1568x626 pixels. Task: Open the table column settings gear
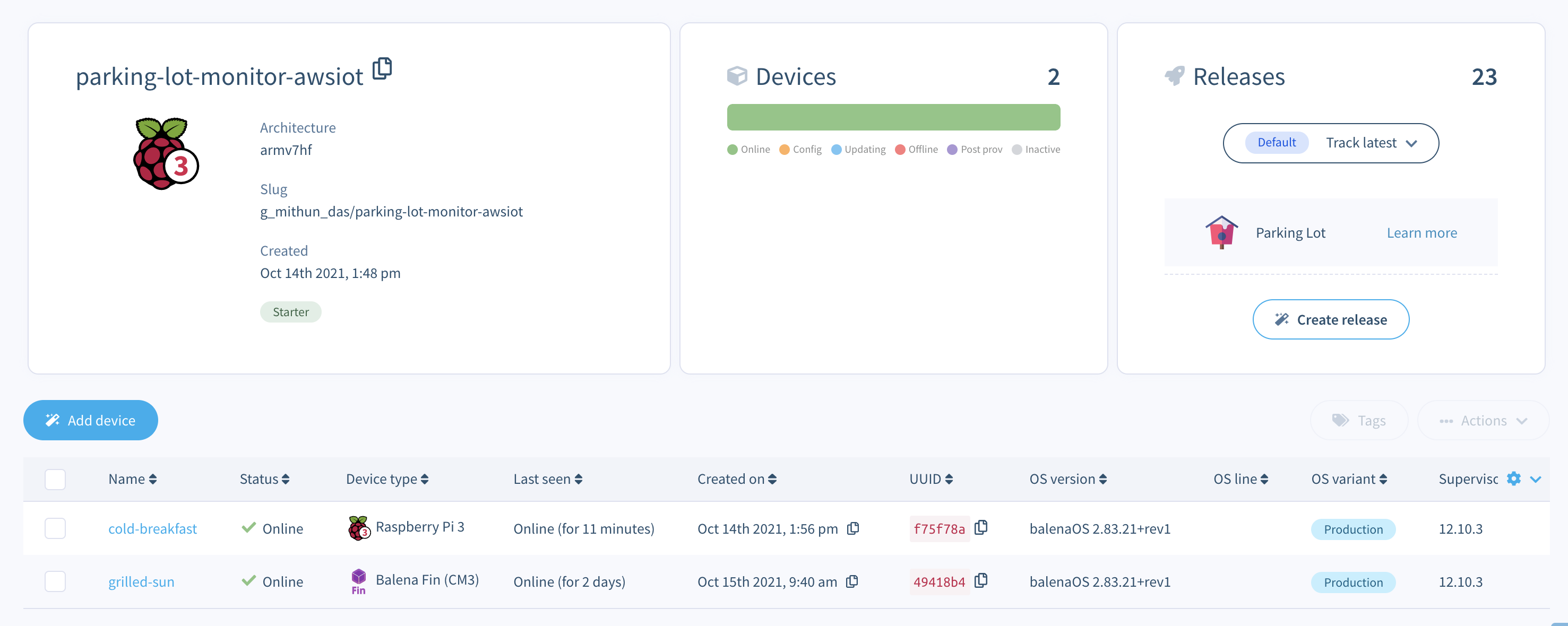[1514, 479]
